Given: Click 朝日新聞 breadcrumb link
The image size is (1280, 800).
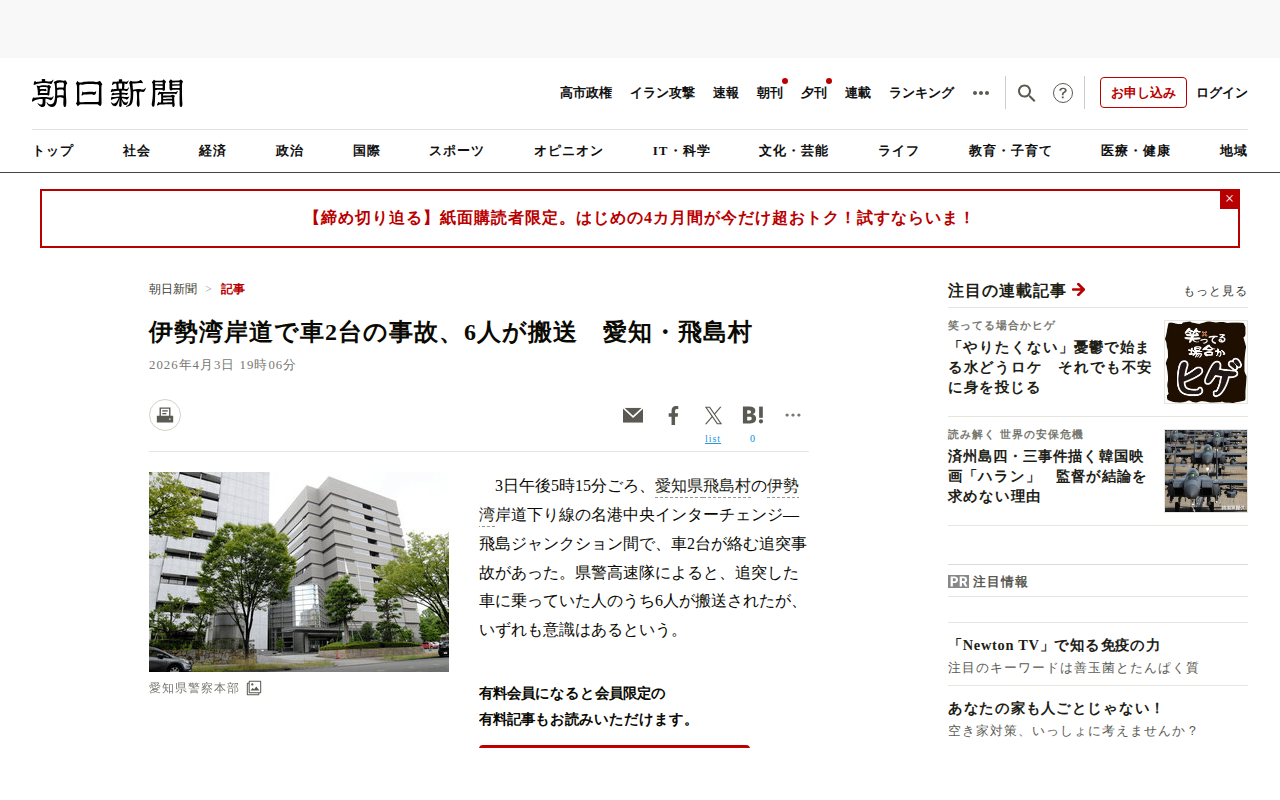Looking at the screenshot, I should [x=173, y=289].
